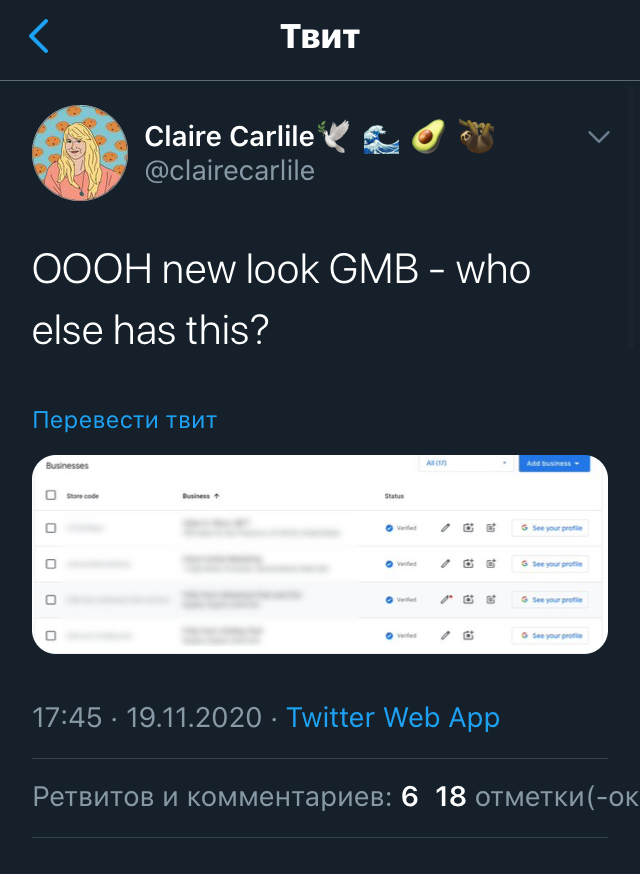Open the 'Add business' dropdown button
This screenshot has width=640, height=874.
(x=554, y=464)
